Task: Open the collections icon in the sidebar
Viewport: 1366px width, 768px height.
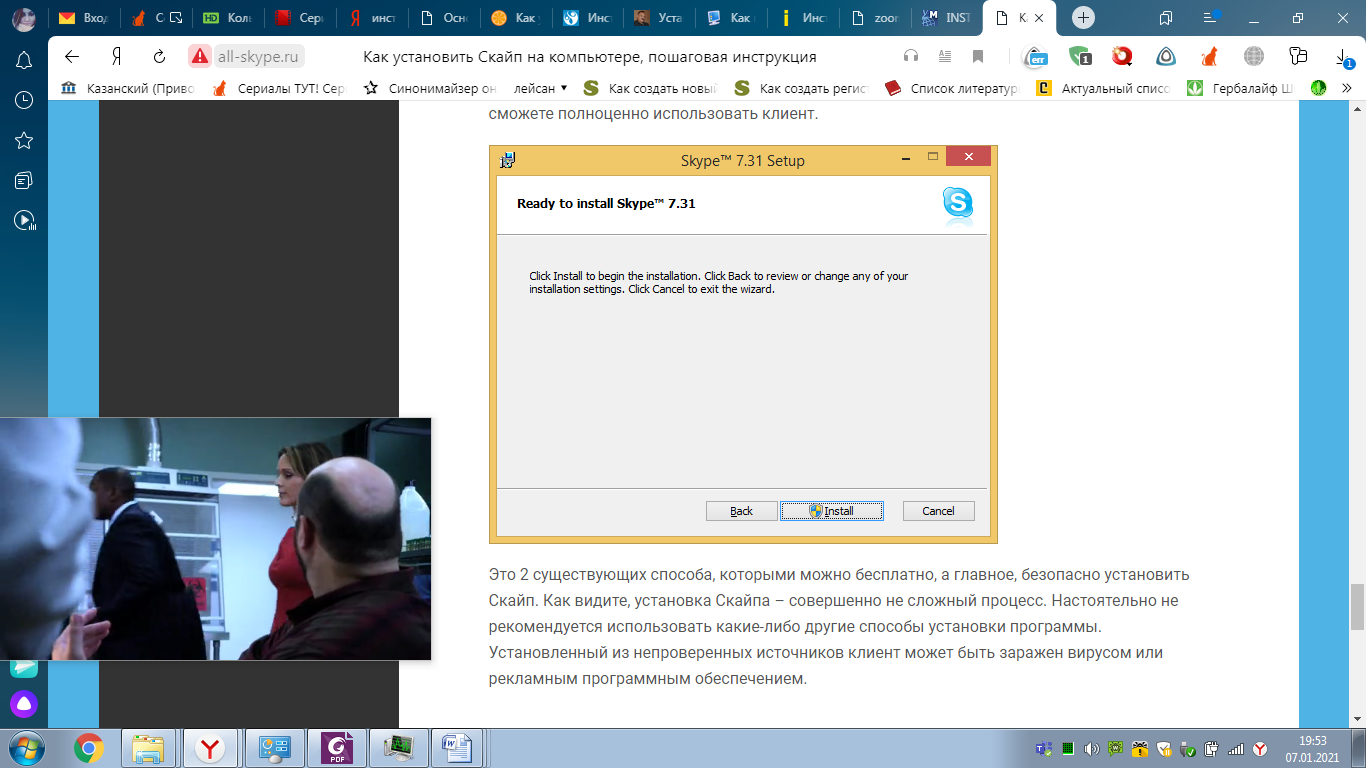Action: [24, 180]
